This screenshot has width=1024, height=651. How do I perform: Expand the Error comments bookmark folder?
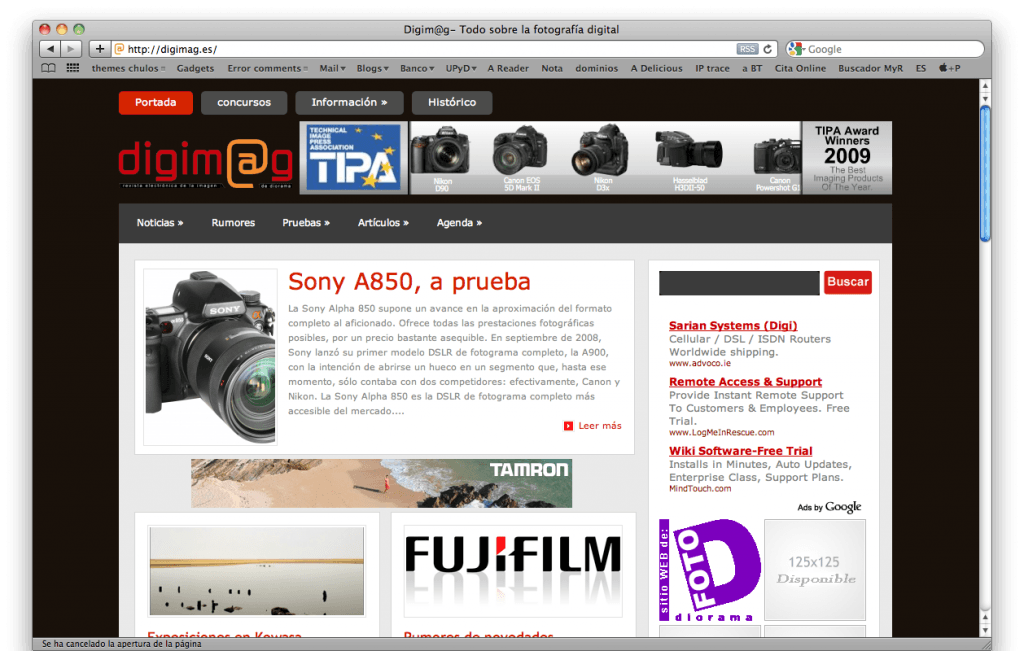pos(268,68)
